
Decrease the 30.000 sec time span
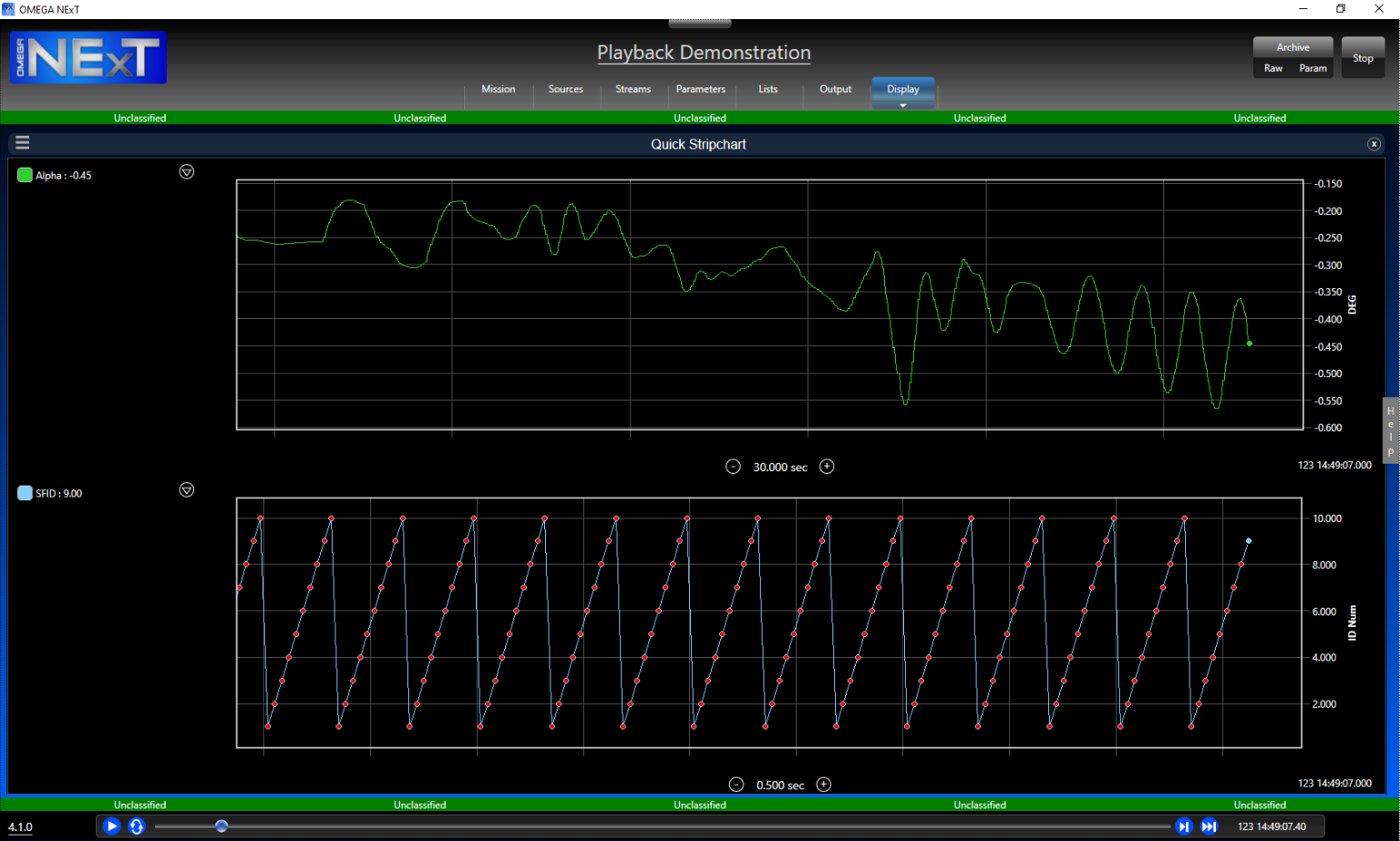(733, 466)
